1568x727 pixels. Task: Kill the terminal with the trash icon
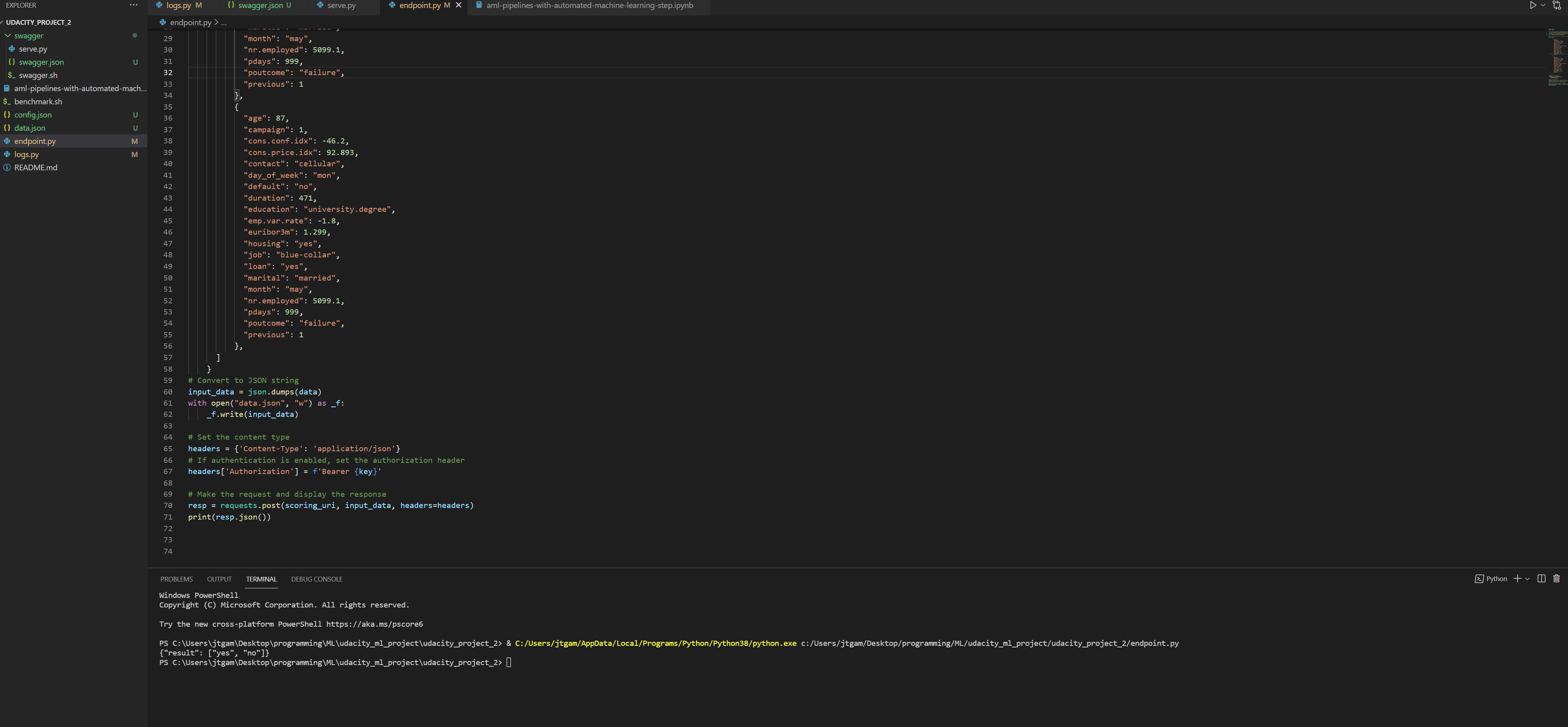1556,578
